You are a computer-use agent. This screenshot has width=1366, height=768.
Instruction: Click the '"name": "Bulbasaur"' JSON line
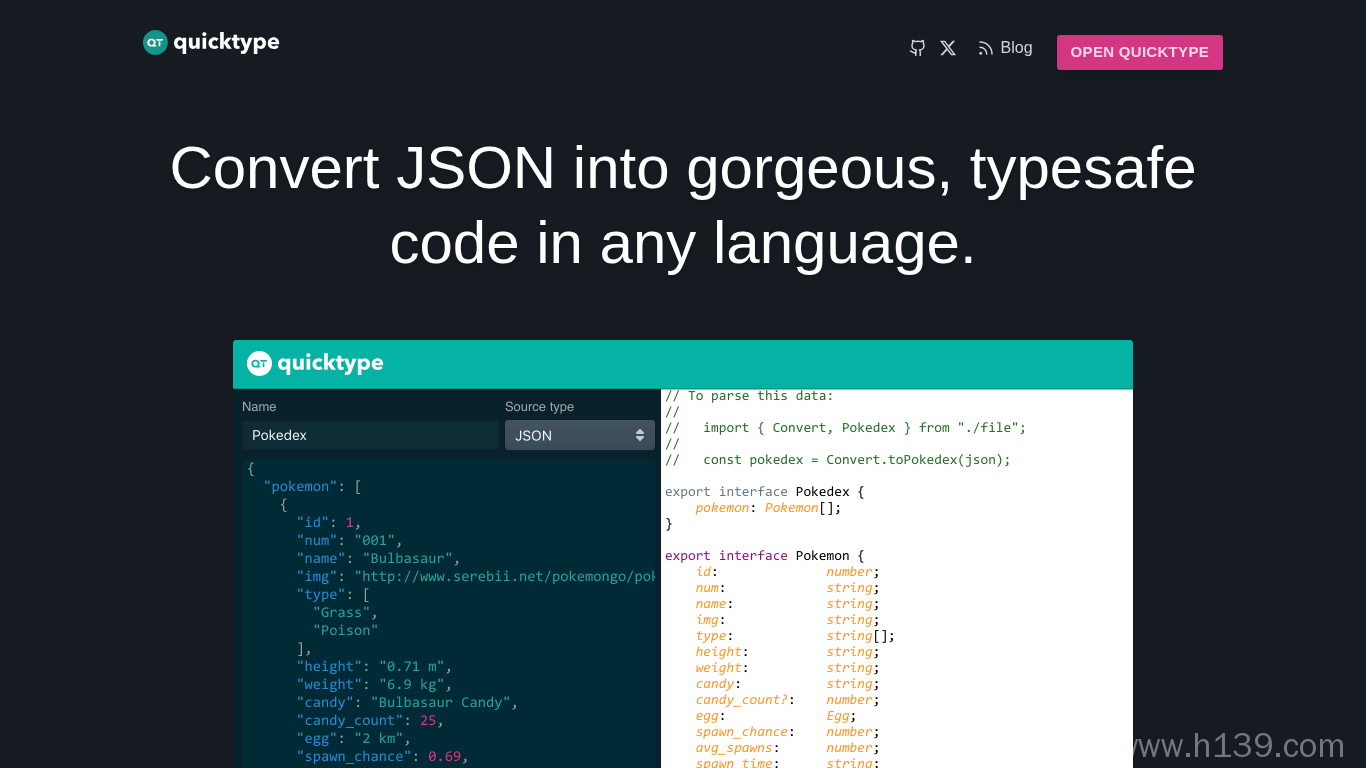click(x=378, y=558)
